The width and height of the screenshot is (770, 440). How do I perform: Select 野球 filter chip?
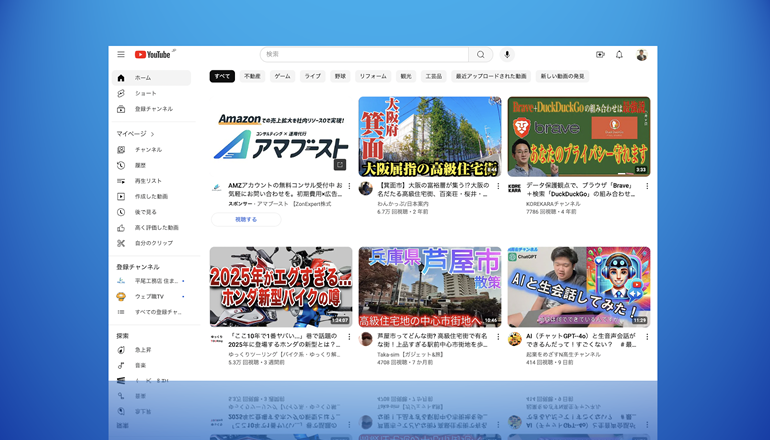pos(340,76)
